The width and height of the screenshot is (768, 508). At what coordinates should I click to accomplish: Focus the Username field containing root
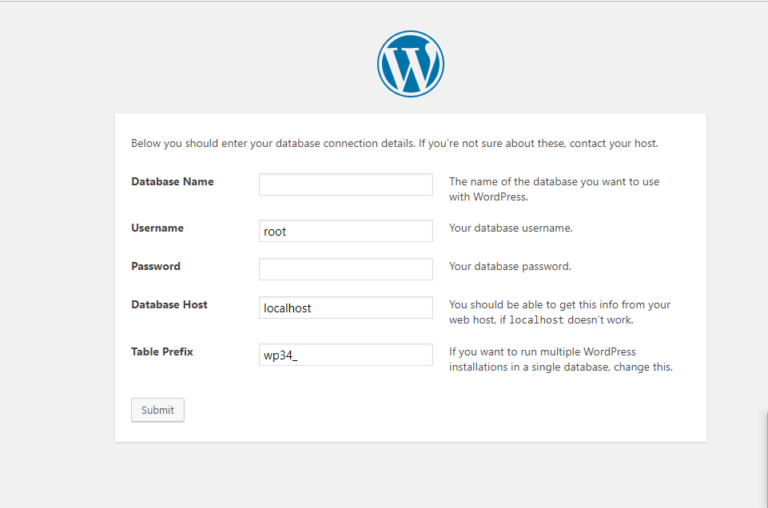[345, 231]
